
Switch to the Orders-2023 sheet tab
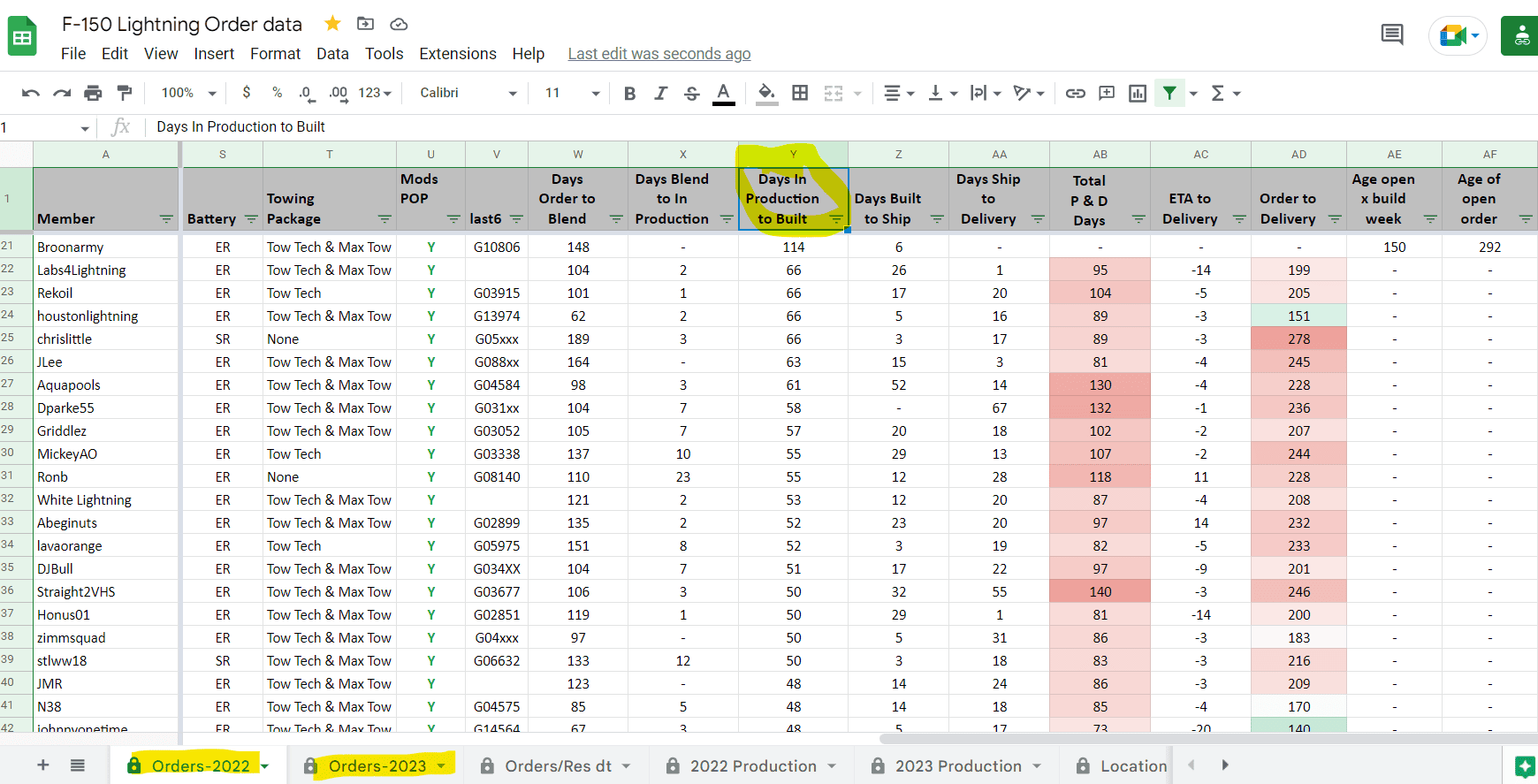[377, 765]
